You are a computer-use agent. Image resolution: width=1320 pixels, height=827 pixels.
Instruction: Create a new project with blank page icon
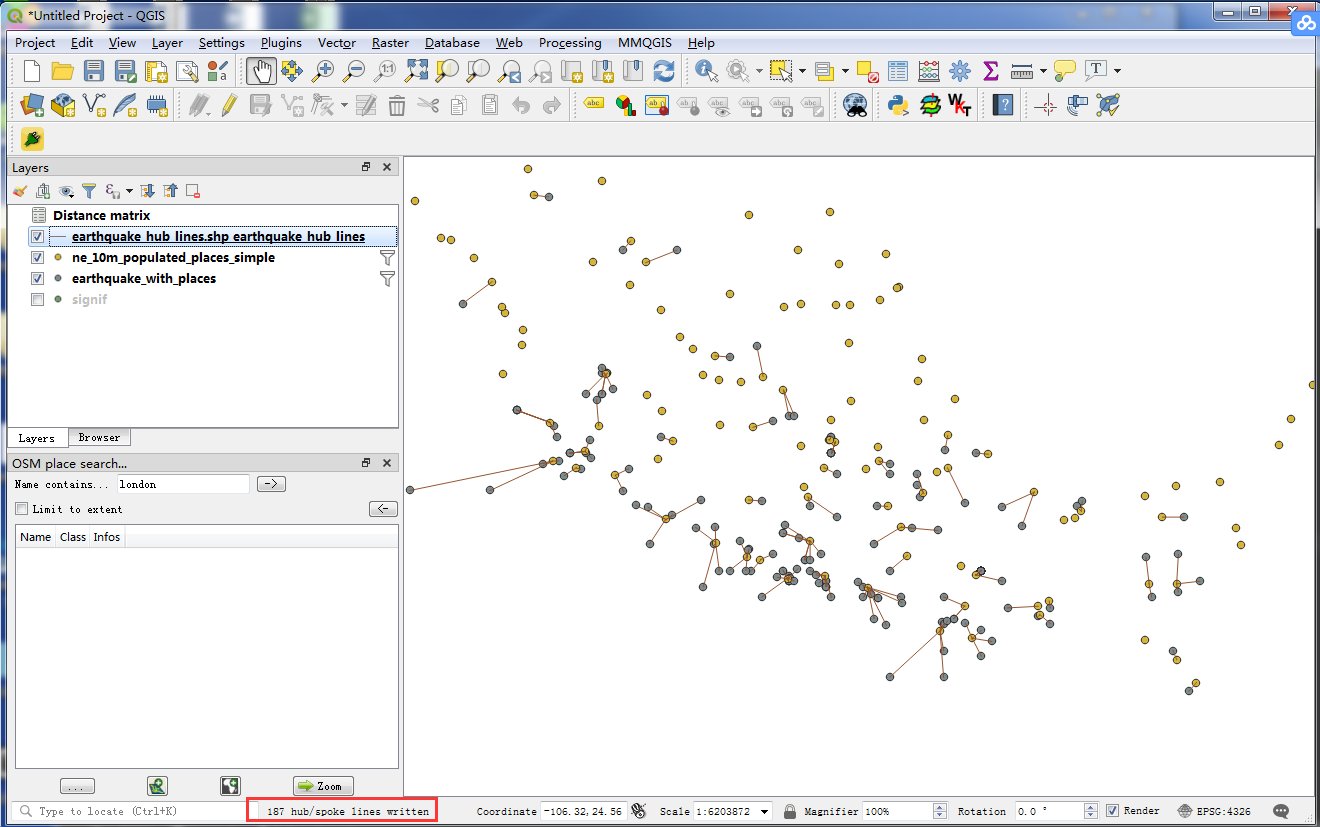(x=32, y=71)
